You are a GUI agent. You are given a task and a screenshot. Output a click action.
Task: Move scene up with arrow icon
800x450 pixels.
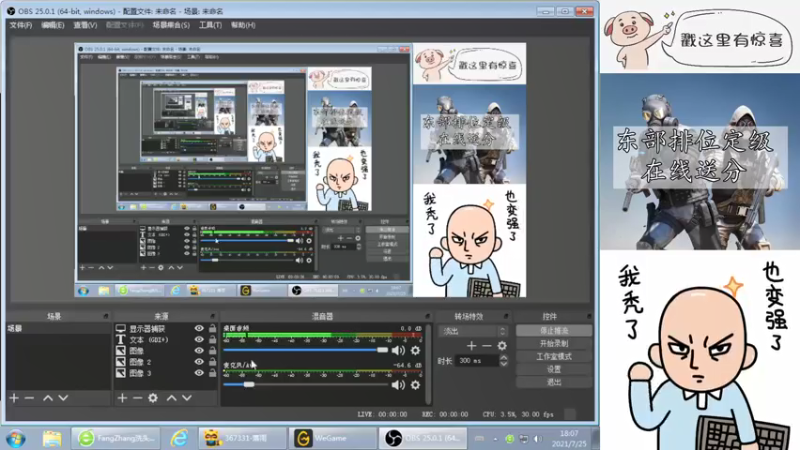(x=47, y=397)
